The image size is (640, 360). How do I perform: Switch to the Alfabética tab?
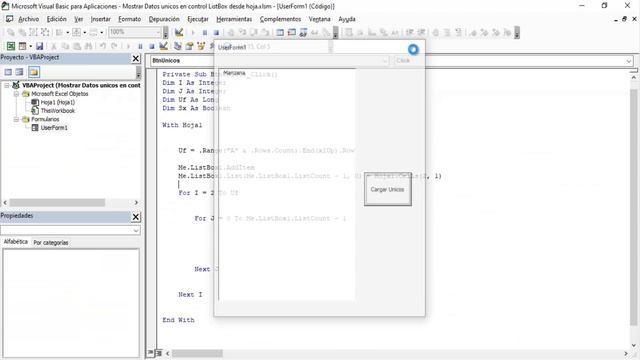16,242
